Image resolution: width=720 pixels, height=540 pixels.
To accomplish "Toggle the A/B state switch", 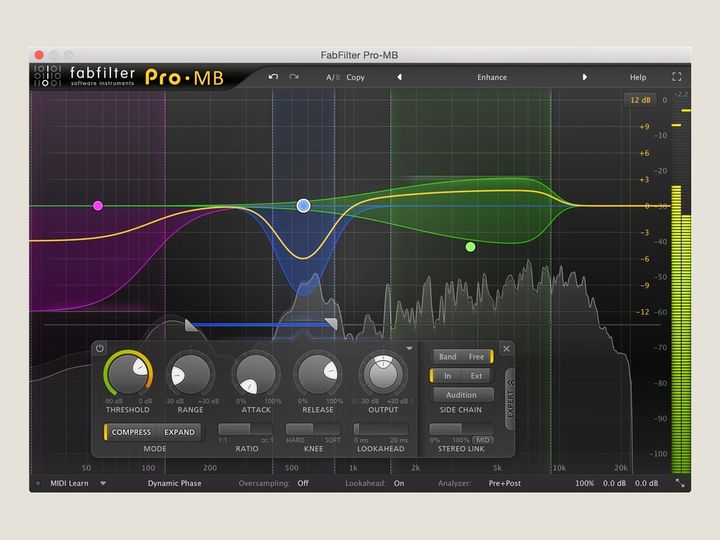I will tap(332, 77).
